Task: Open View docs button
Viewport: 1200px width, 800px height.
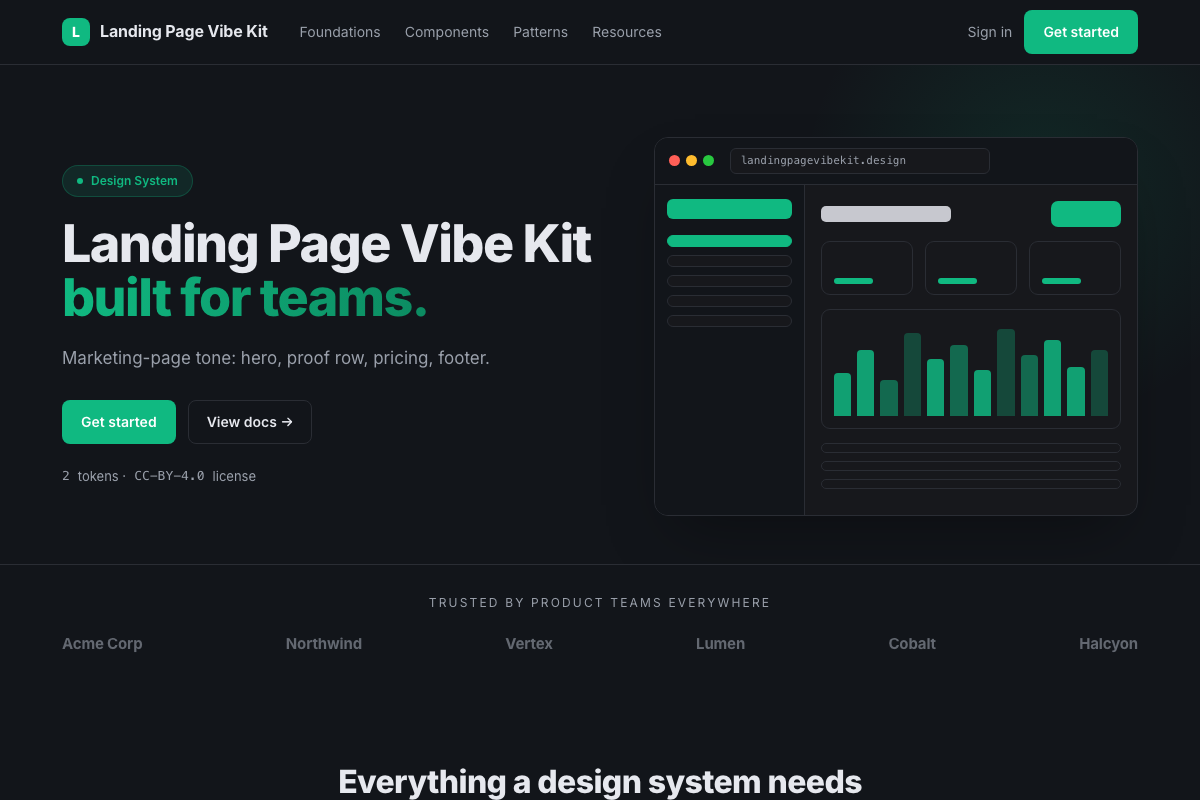Action: tap(250, 422)
